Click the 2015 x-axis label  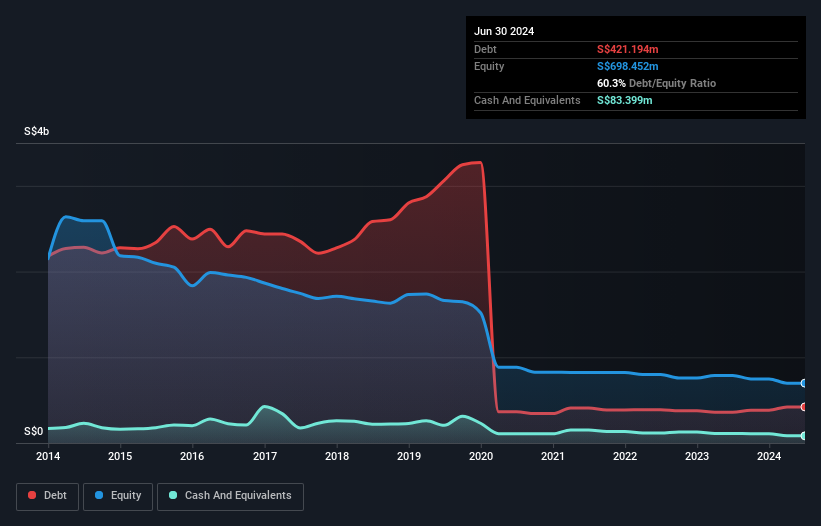point(120,456)
